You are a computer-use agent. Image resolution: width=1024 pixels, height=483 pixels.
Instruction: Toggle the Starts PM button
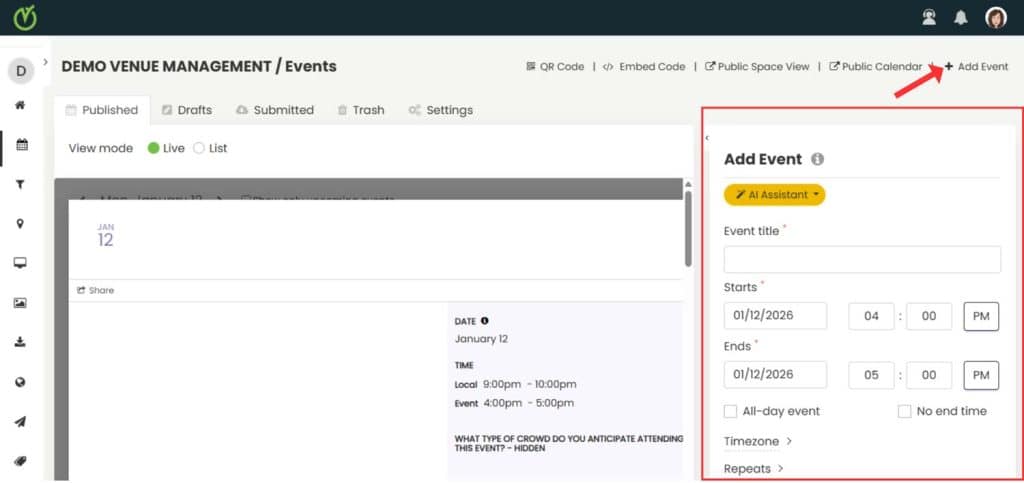[x=981, y=317]
